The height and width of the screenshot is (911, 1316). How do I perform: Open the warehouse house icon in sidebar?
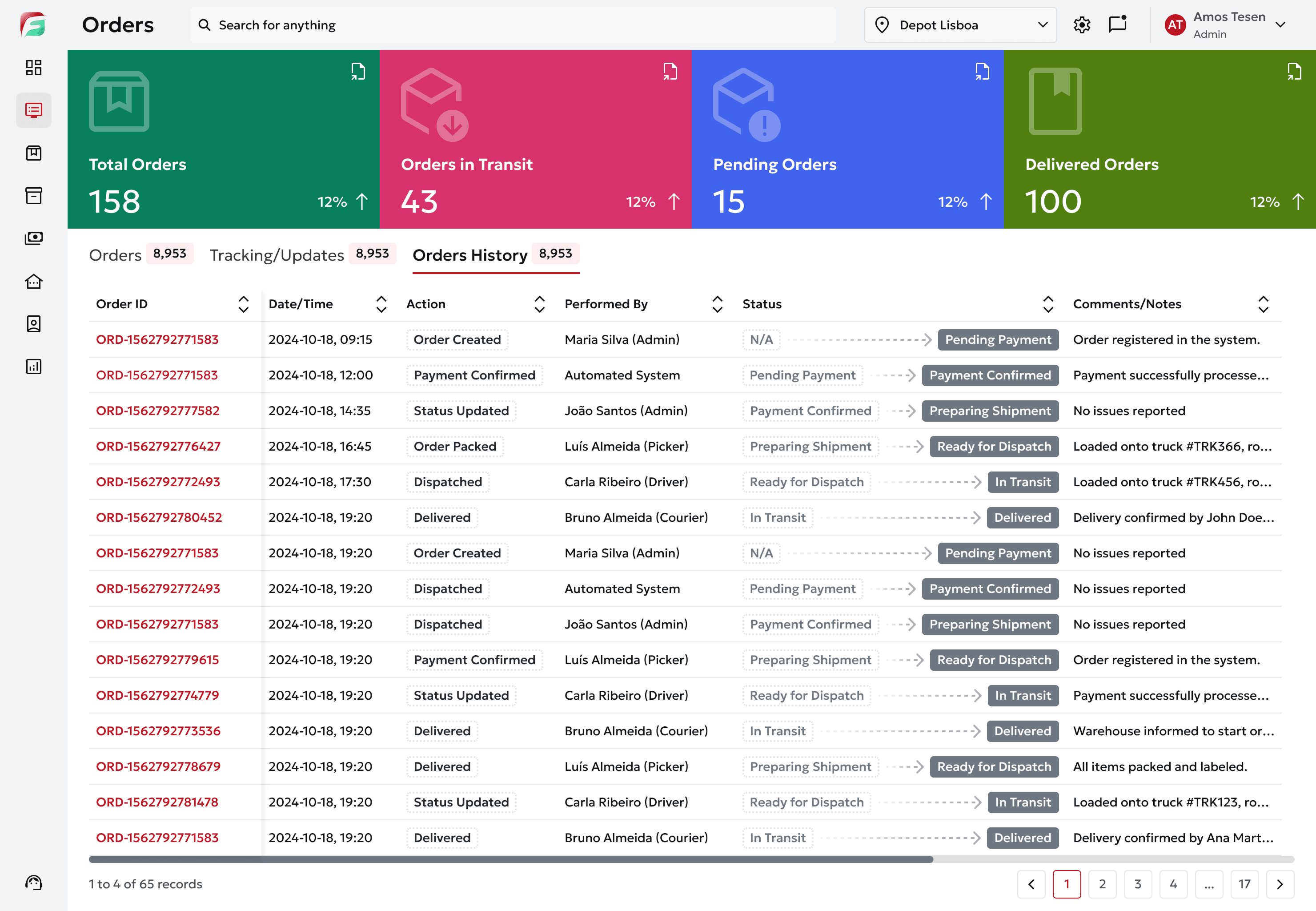[34, 282]
